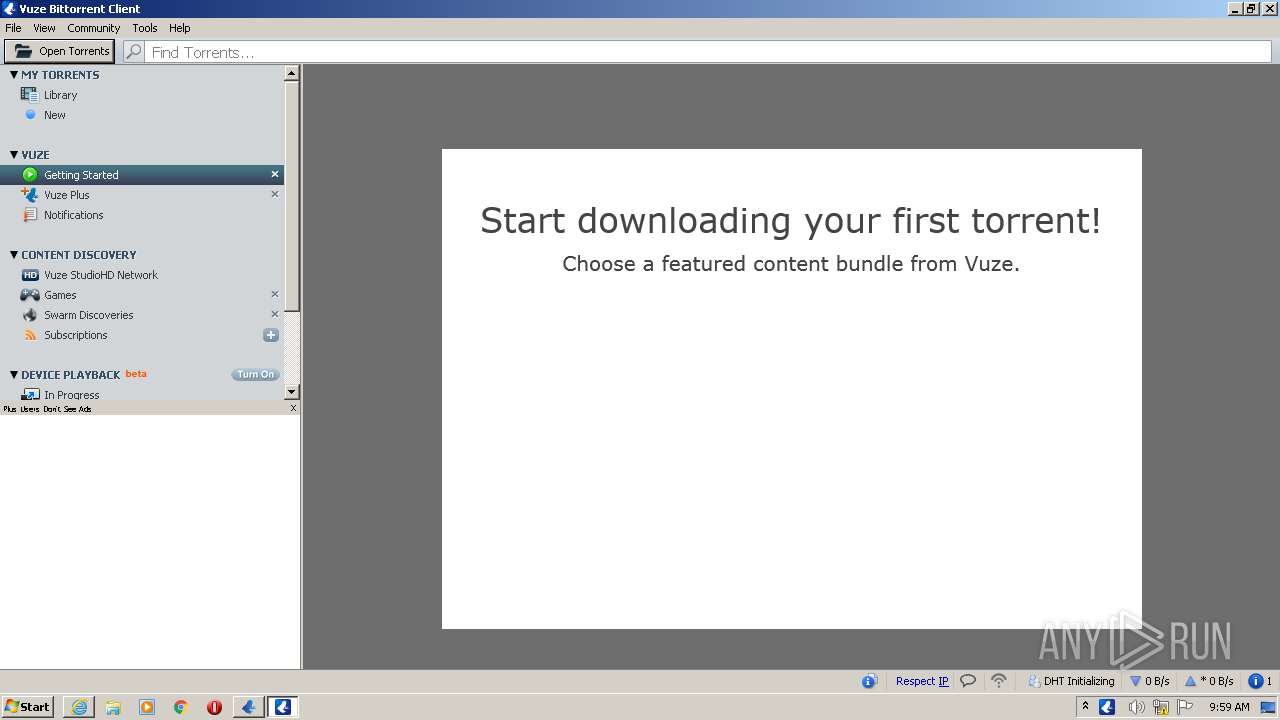Viewport: 1280px width, 720px height.
Task: Click the Show Desktop button
Action: point(1268,707)
